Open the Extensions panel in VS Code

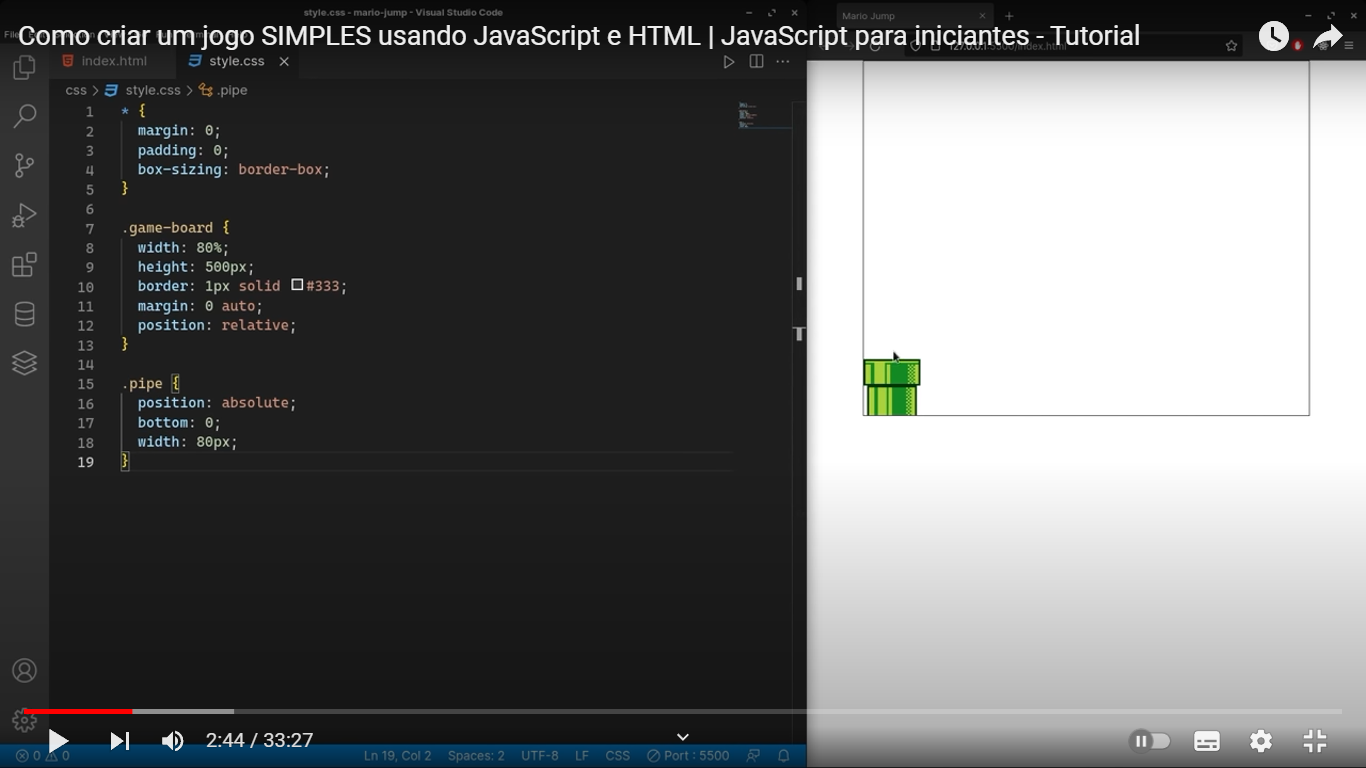click(x=24, y=265)
